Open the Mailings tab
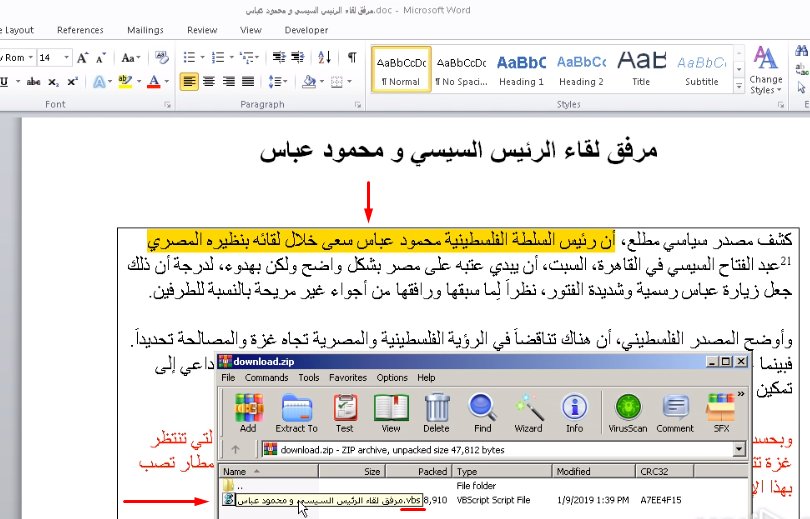The height and width of the screenshot is (519, 810). click(145, 30)
